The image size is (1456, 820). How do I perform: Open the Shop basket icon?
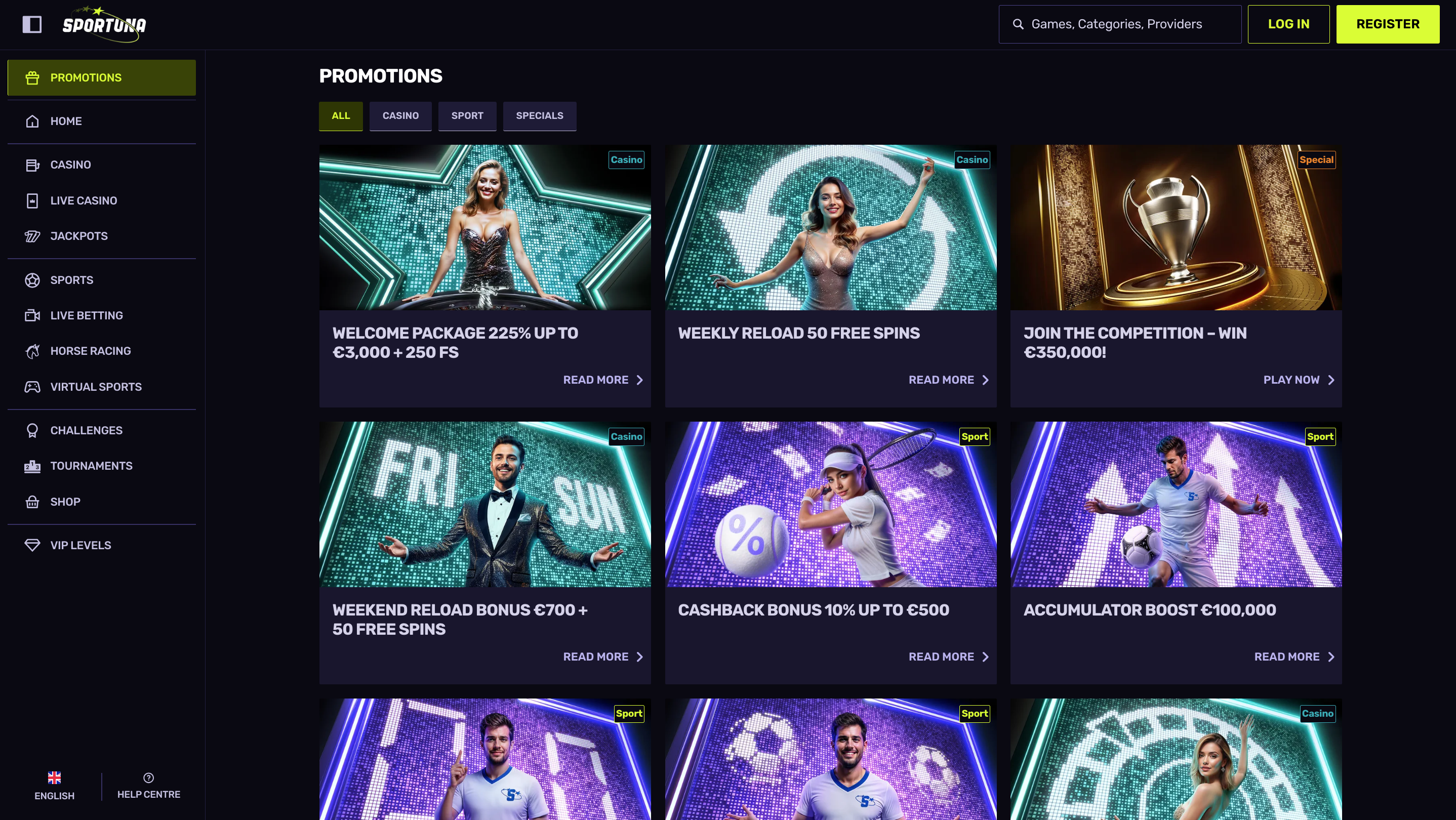pyautogui.click(x=32, y=502)
